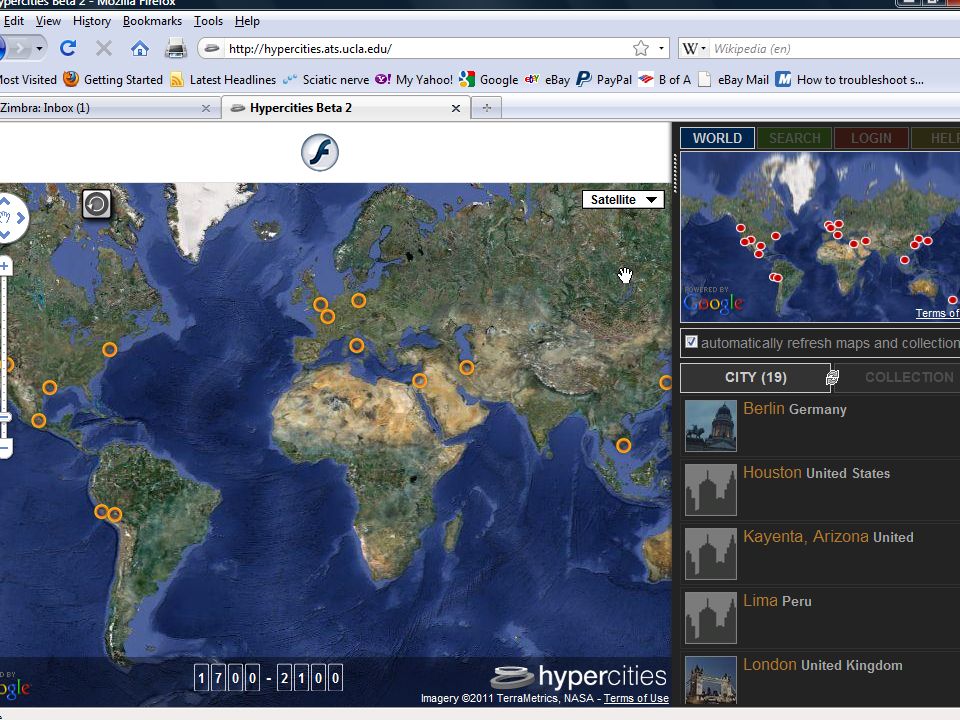
Task: Select Kayenta, Arizona in city list
Action: click(x=820, y=553)
